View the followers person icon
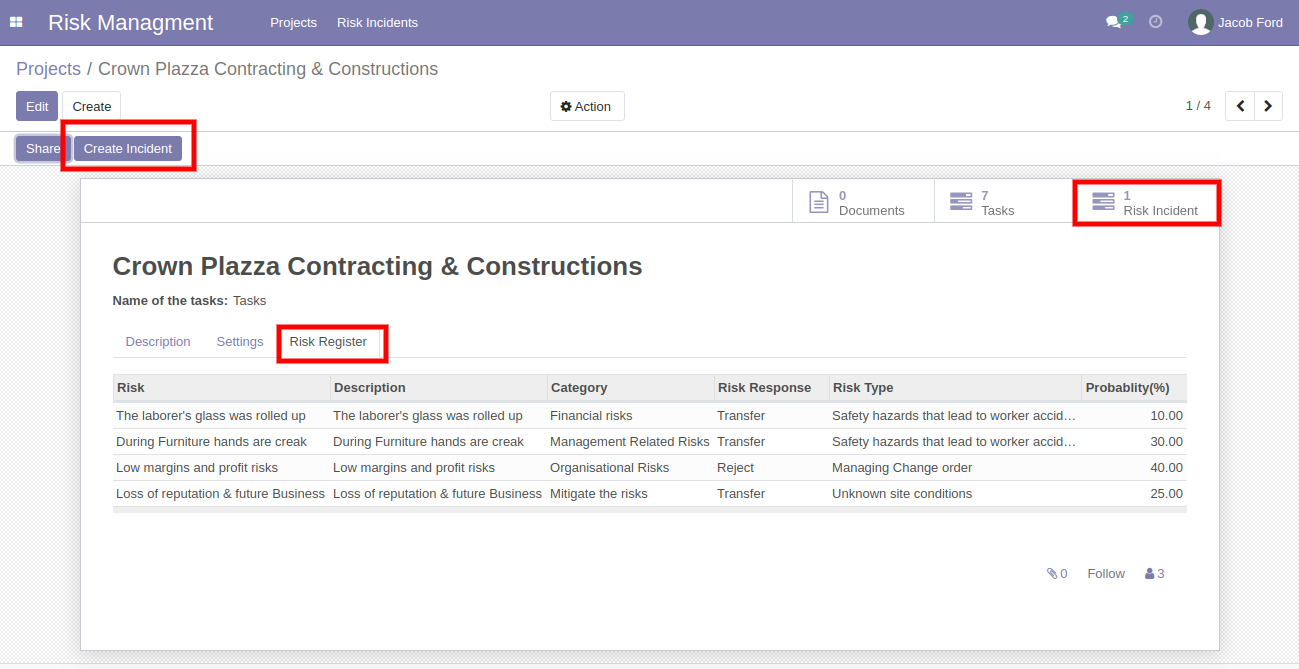1299x669 pixels. pos(1150,574)
